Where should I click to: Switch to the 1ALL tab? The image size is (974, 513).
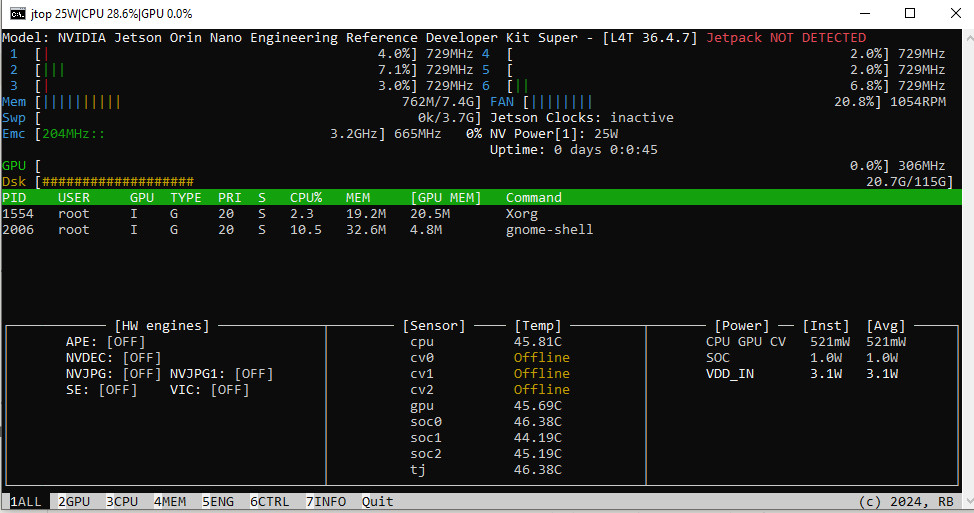tap(25, 501)
